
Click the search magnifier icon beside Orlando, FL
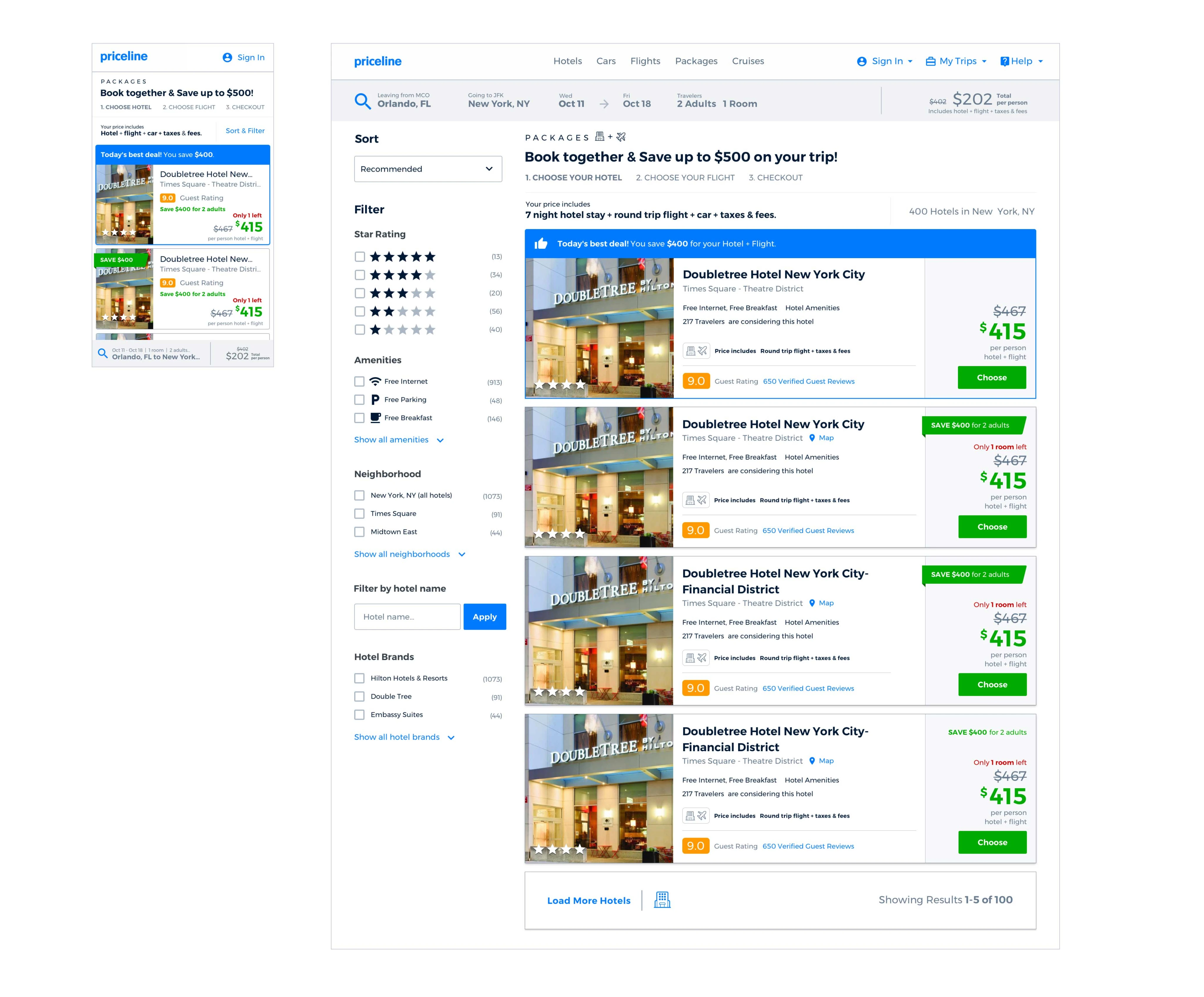click(x=362, y=101)
